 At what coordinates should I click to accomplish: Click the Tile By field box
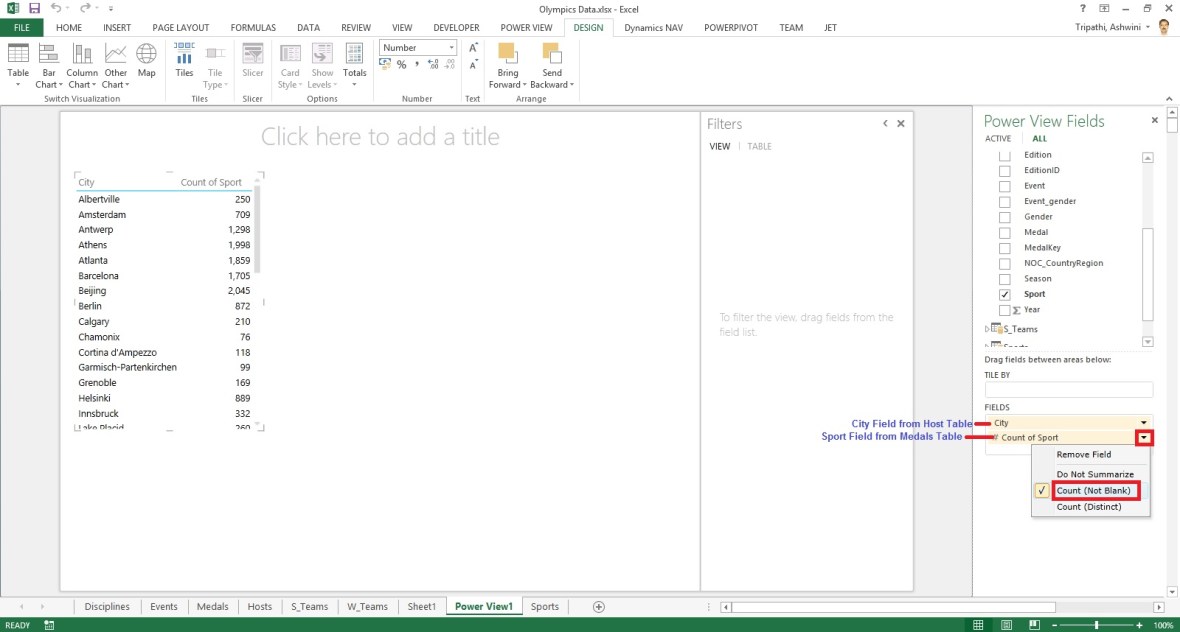click(x=1068, y=390)
